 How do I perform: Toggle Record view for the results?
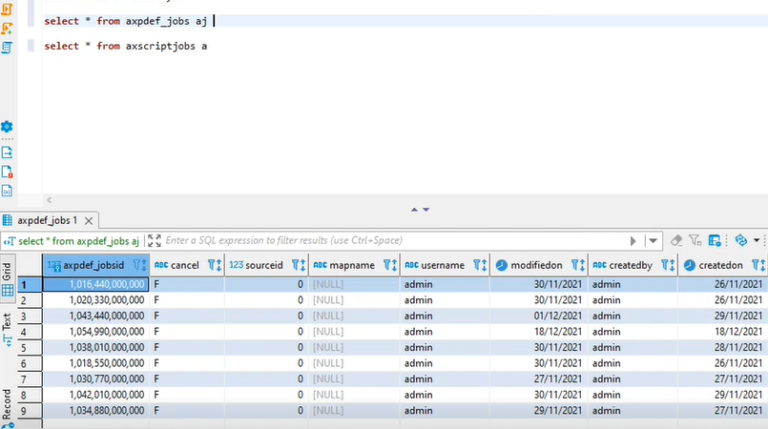click(x=7, y=403)
